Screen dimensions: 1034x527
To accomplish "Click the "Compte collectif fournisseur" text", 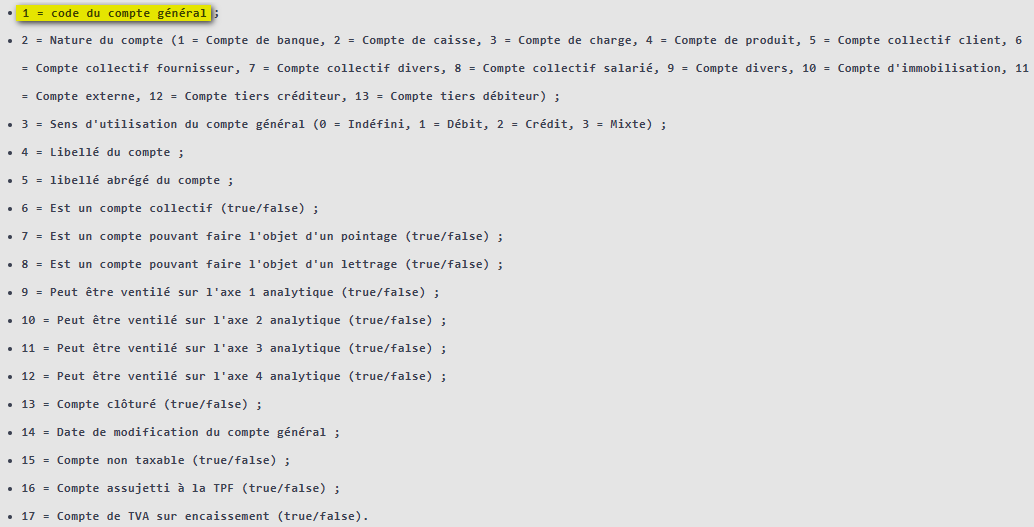I will (135, 68).
